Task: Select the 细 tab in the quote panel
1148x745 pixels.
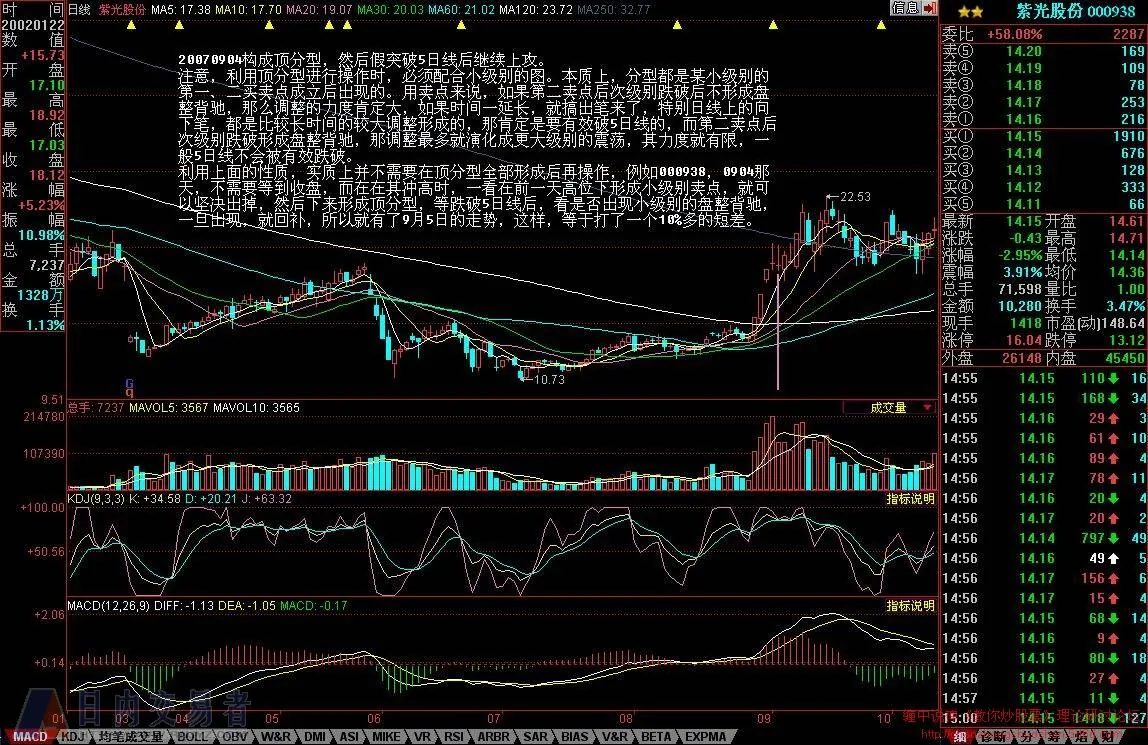Action: [x=961, y=737]
